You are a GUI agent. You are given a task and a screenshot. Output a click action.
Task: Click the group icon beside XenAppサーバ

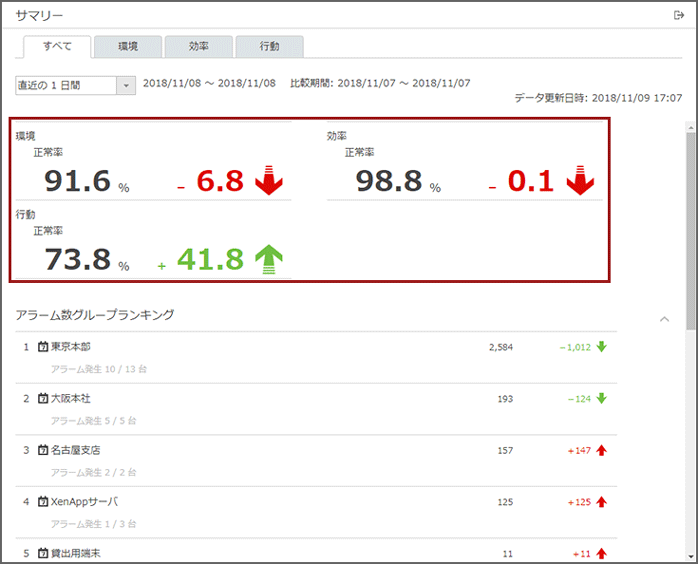(x=43, y=502)
